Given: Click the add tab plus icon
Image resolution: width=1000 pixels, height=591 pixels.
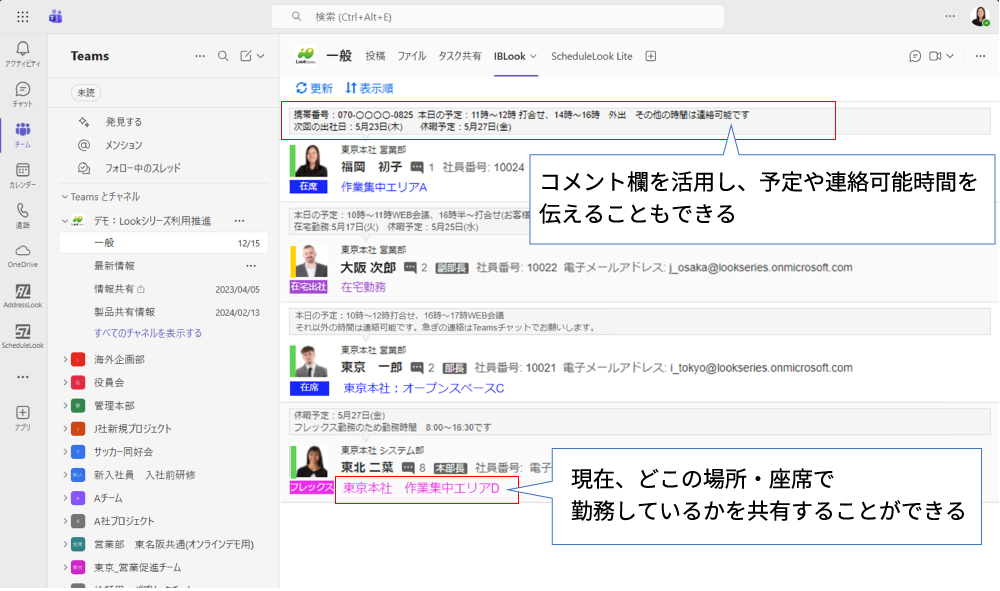Looking at the screenshot, I should [x=651, y=56].
